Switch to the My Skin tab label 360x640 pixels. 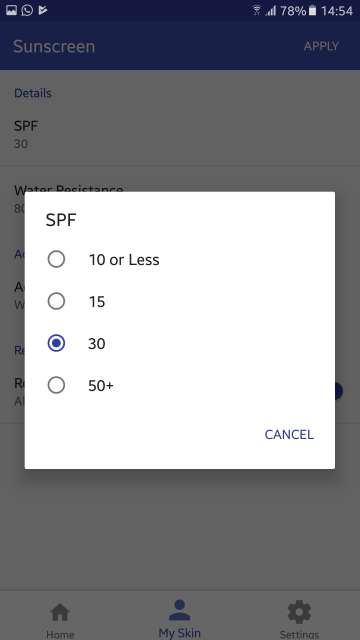click(180, 633)
